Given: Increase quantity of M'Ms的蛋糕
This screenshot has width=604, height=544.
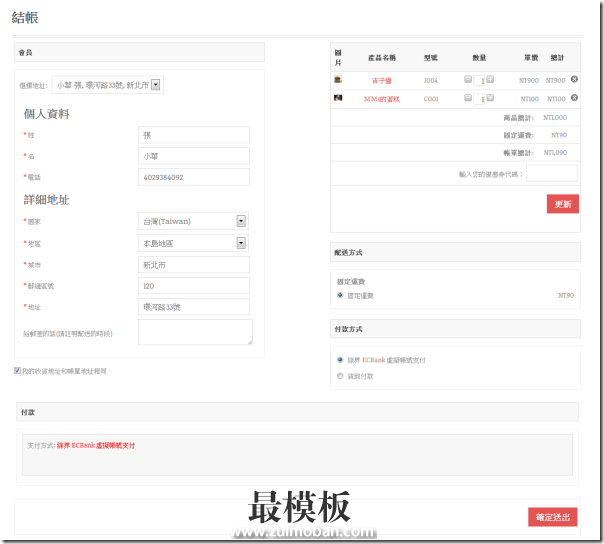Looking at the screenshot, I should click(x=490, y=98).
